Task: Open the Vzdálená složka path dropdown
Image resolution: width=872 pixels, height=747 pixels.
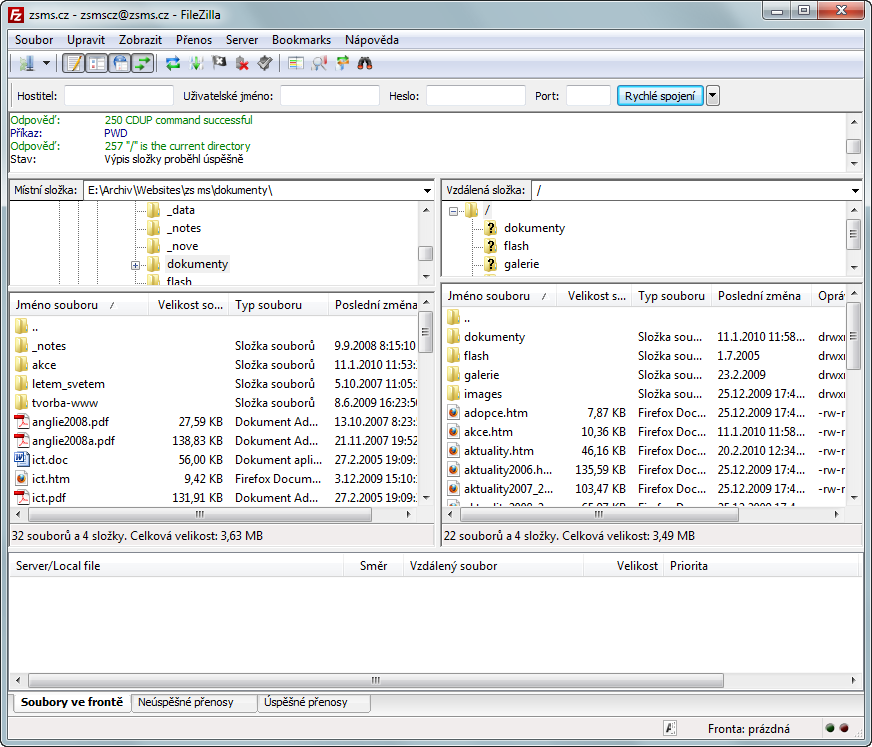Action: (855, 190)
